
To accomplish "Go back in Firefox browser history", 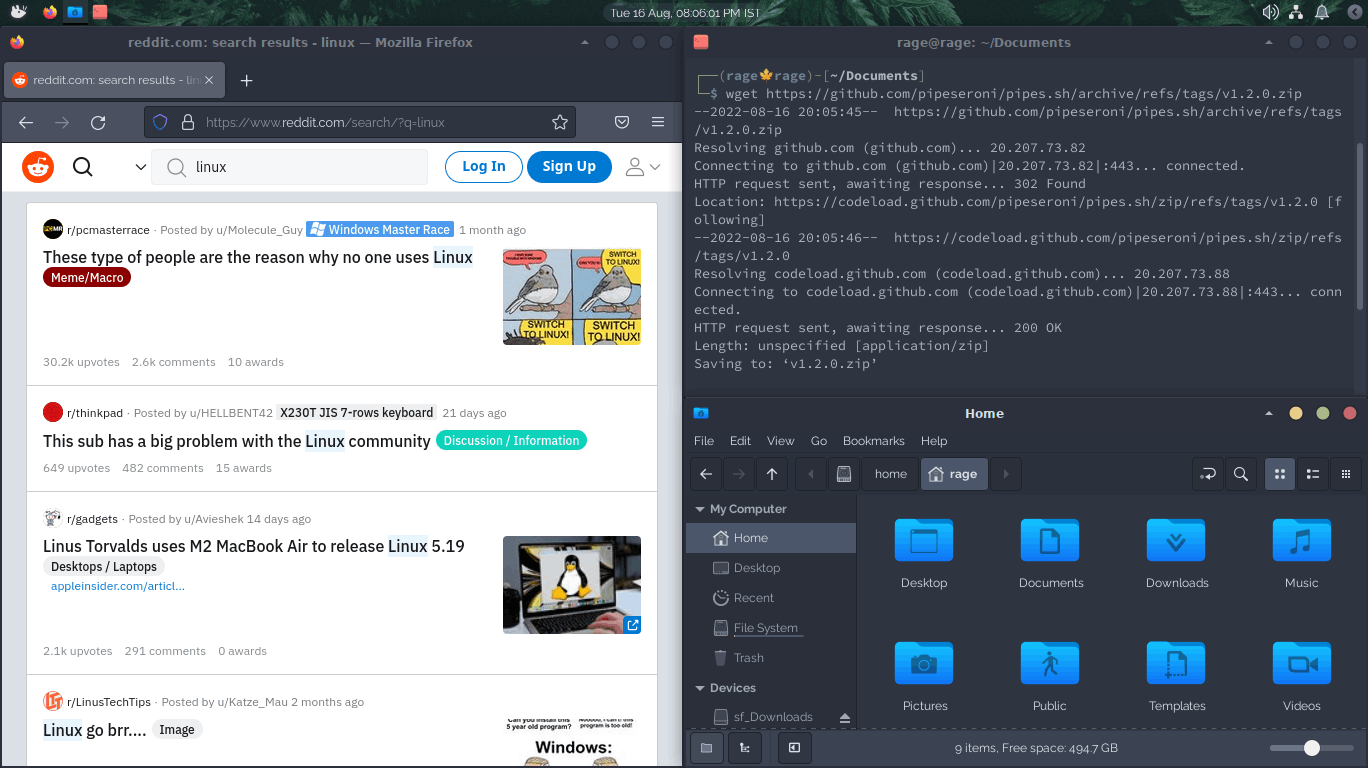I will (26, 123).
